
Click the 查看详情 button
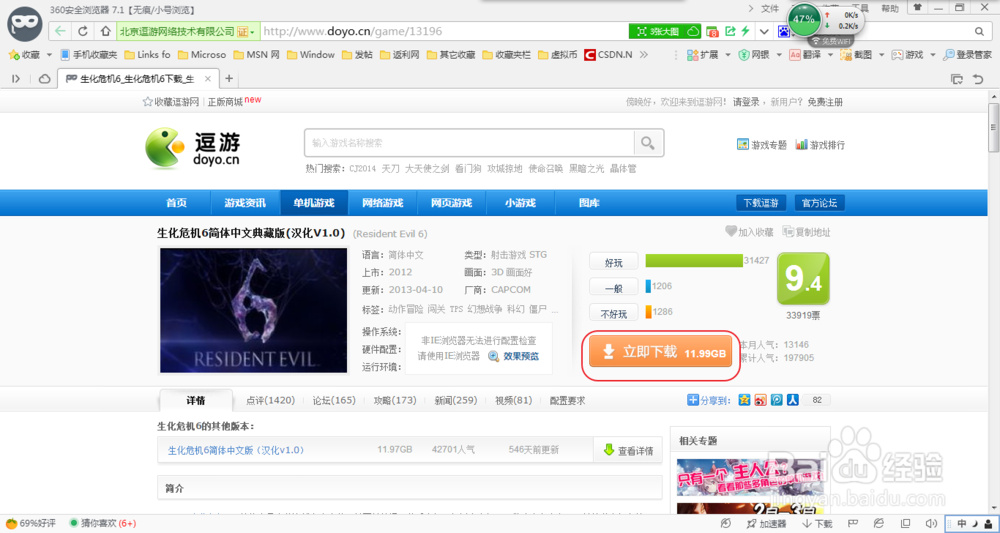pos(628,450)
